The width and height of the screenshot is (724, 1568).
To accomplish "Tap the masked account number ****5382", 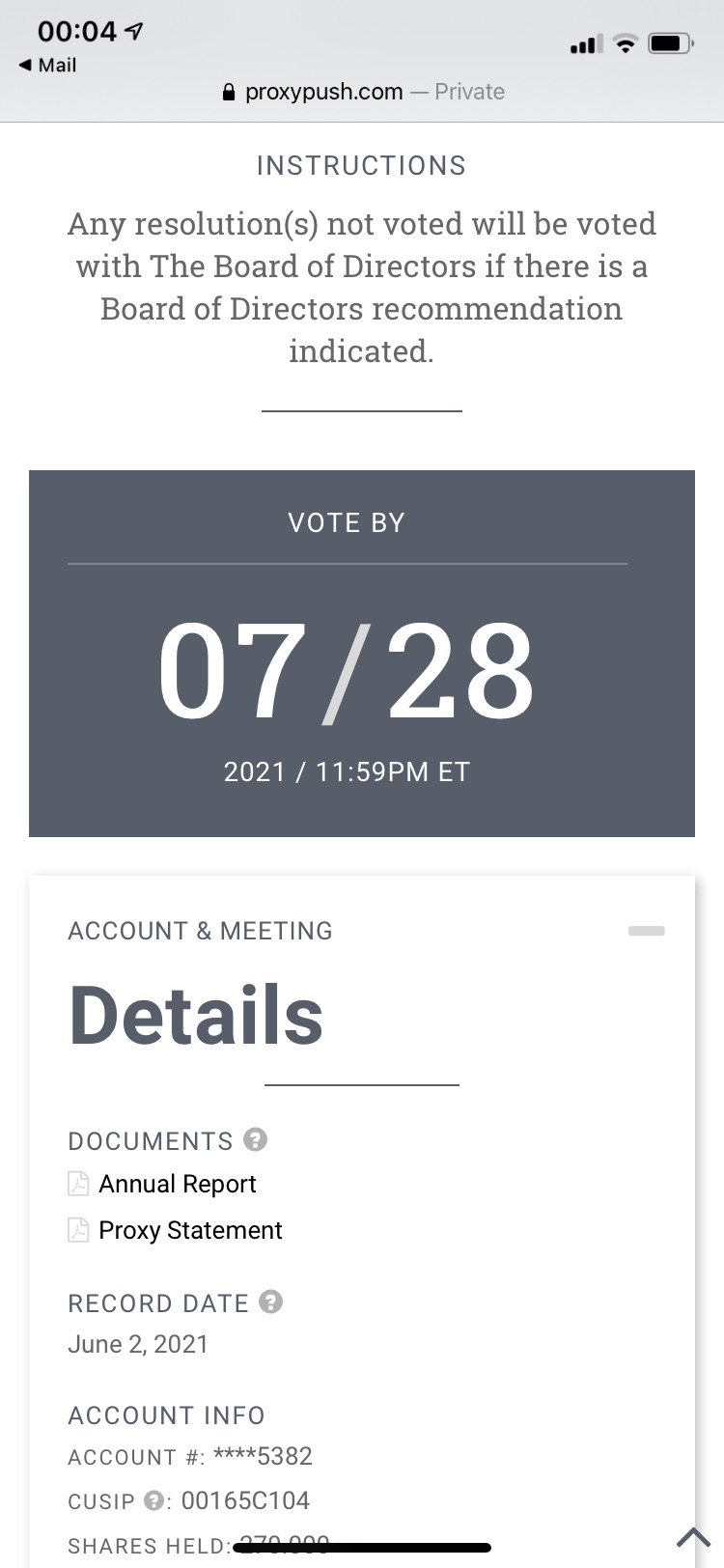I will click(263, 1456).
